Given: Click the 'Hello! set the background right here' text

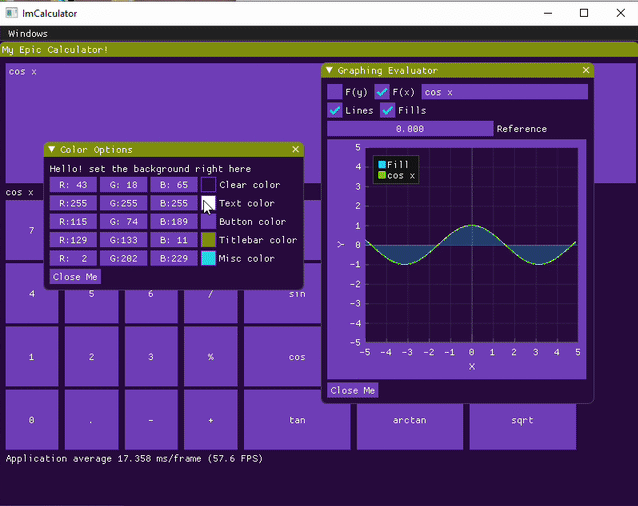Looking at the screenshot, I should tap(150, 168).
